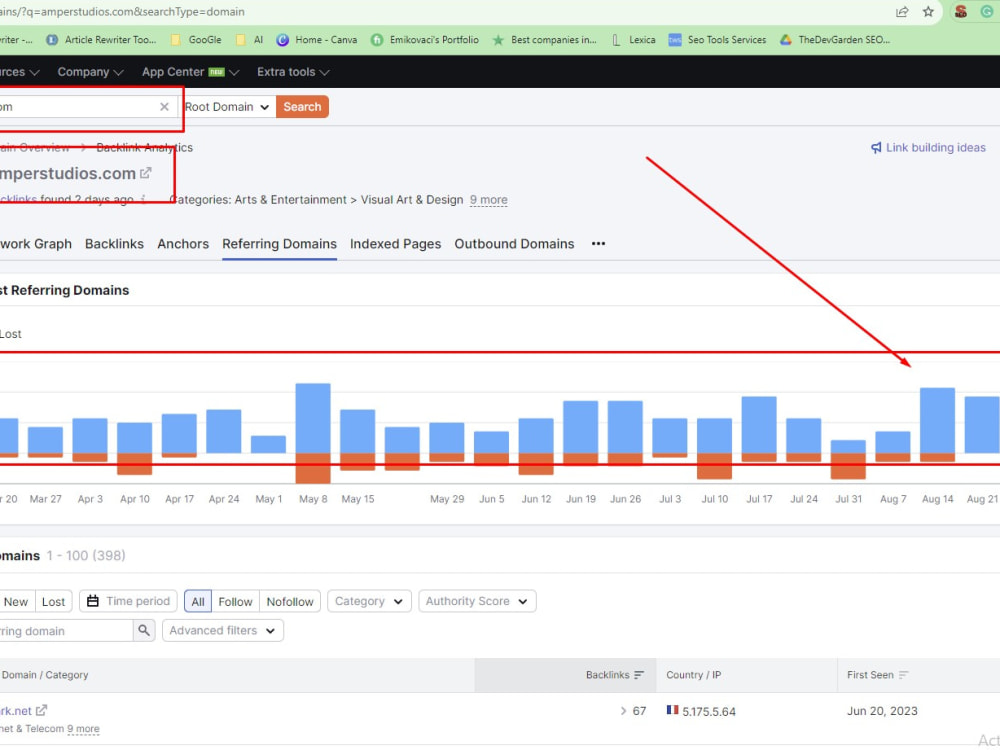Open the more tabs ellipsis menu
Viewport: 1000px width, 750px height.
pyautogui.click(x=598, y=244)
